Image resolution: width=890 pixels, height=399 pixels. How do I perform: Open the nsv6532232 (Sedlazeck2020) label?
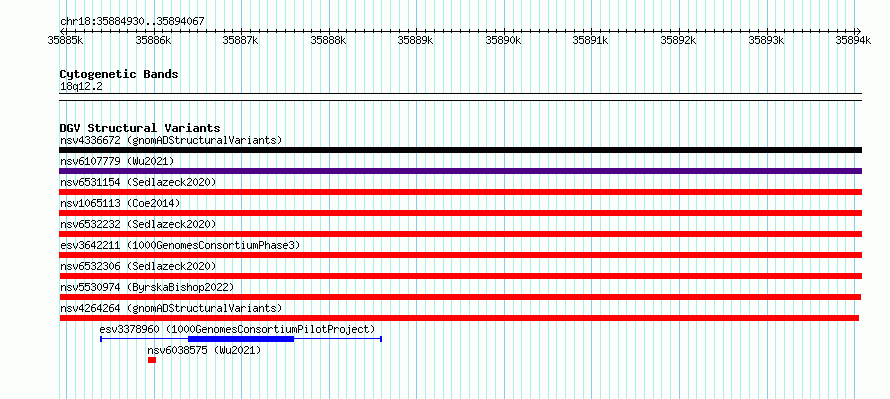tap(138, 224)
